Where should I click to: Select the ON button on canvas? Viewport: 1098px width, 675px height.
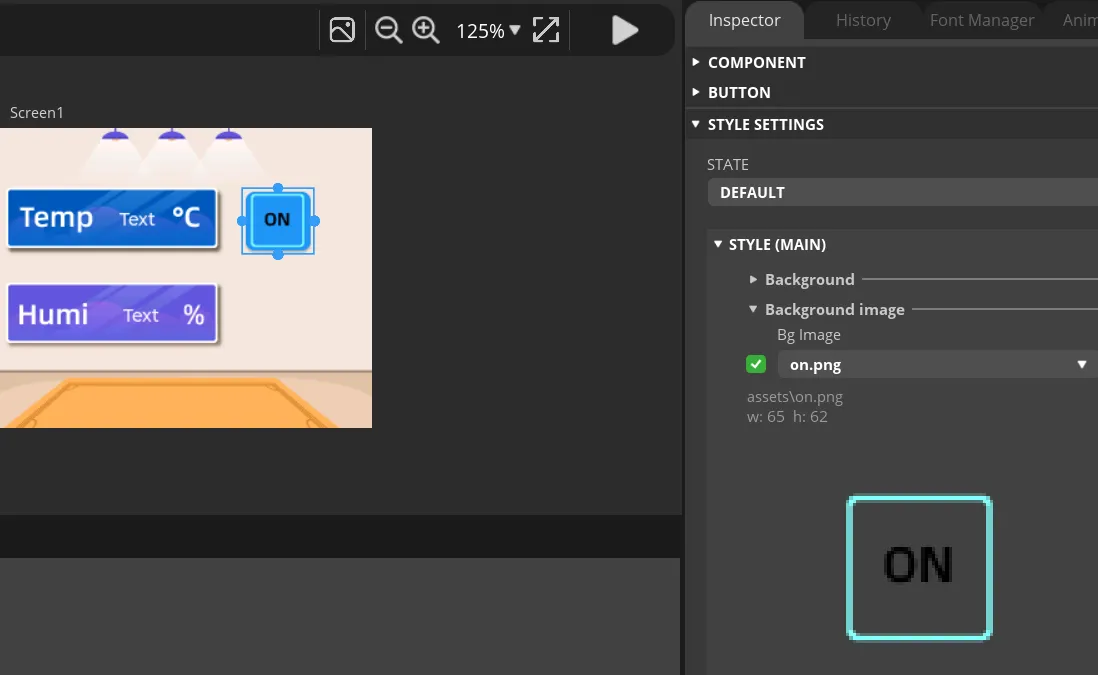(x=277, y=220)
